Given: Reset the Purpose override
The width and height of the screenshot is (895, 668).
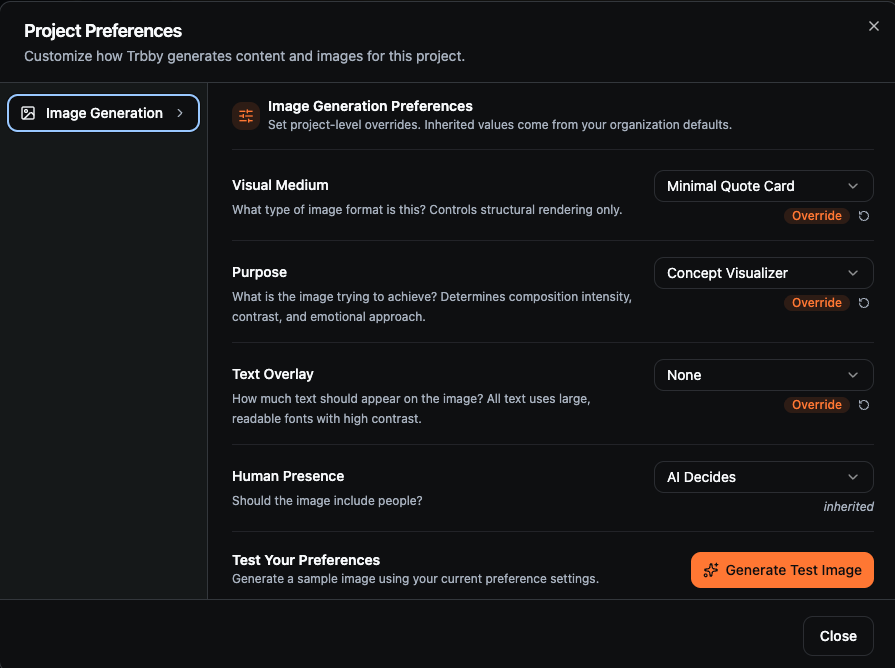Looking at the screenshot, I should (x=864, y=303).
